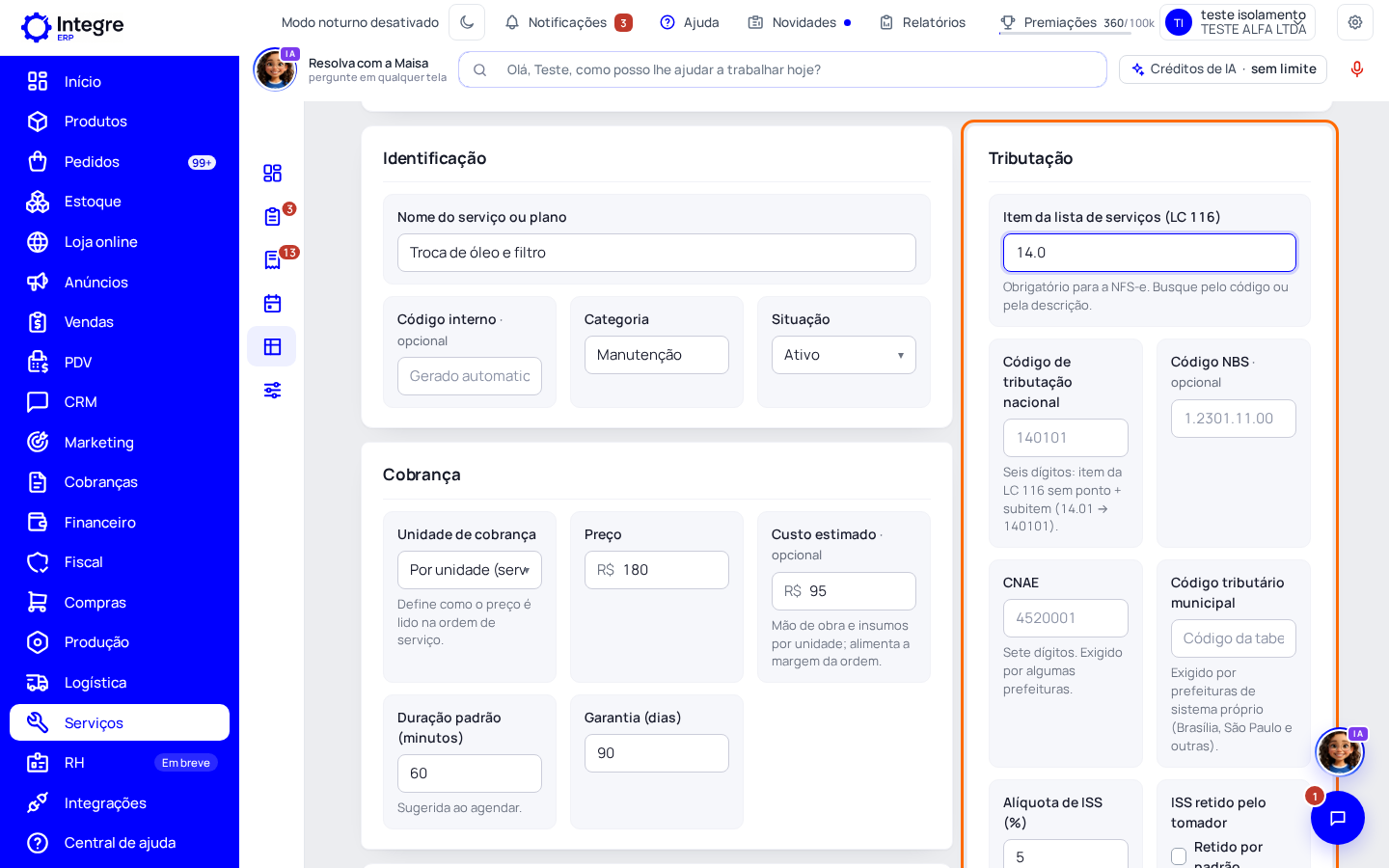
Task: Open the calendar icon in secondary sidebar
Action: coord(272,303)
